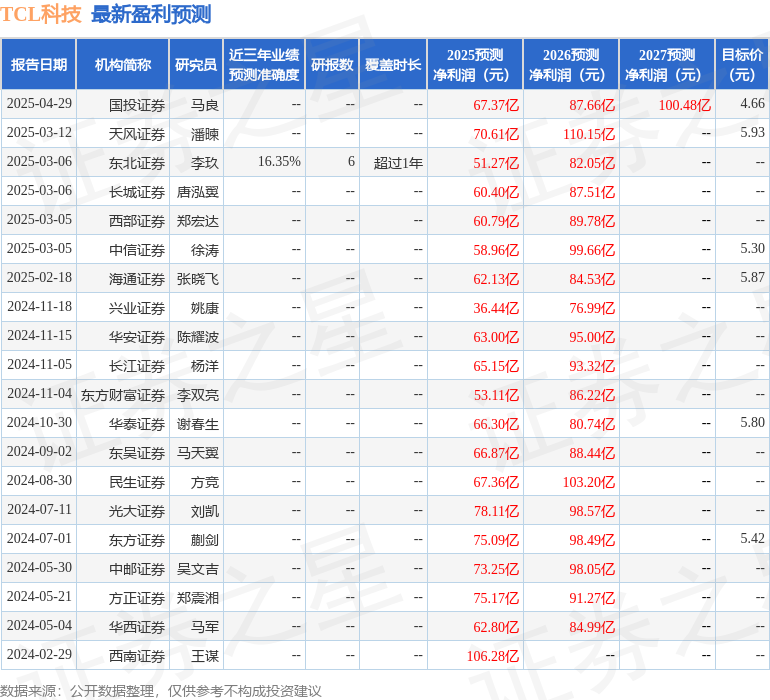Click the 2027预测净利润 column header

click(x=667, y=64)
